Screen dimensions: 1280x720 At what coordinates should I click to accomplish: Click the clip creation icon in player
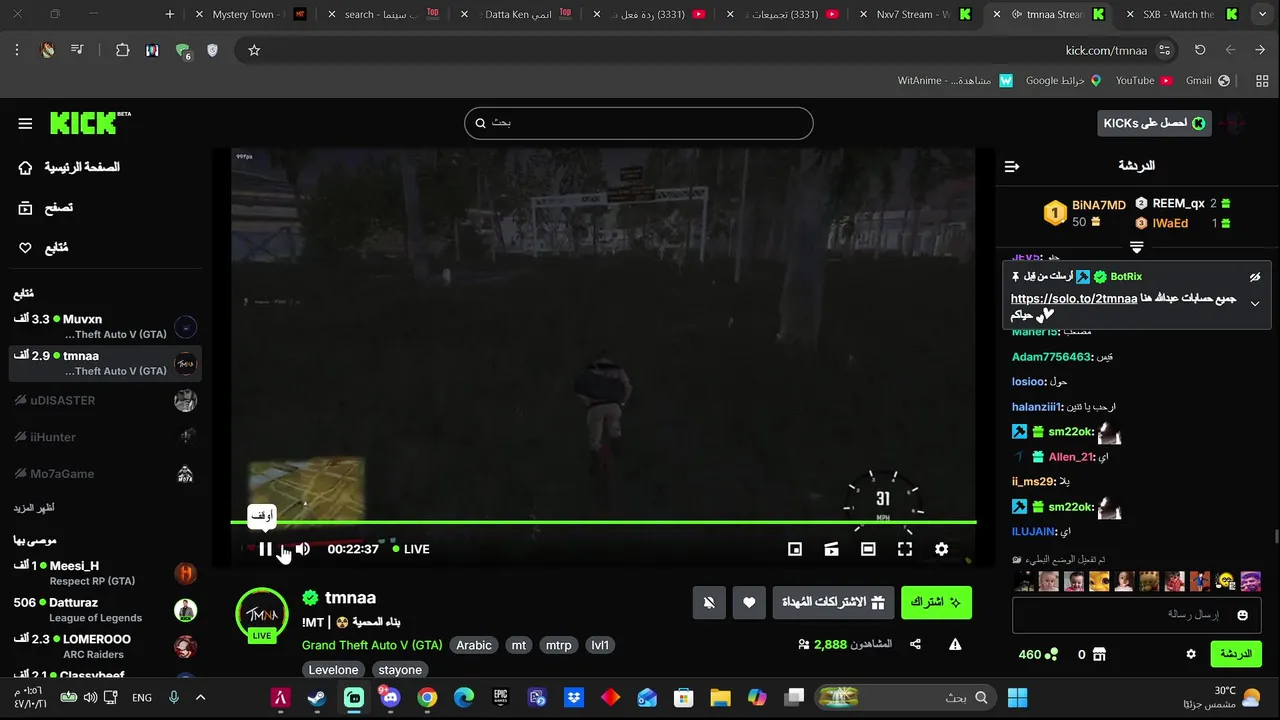tap(831, 549)
